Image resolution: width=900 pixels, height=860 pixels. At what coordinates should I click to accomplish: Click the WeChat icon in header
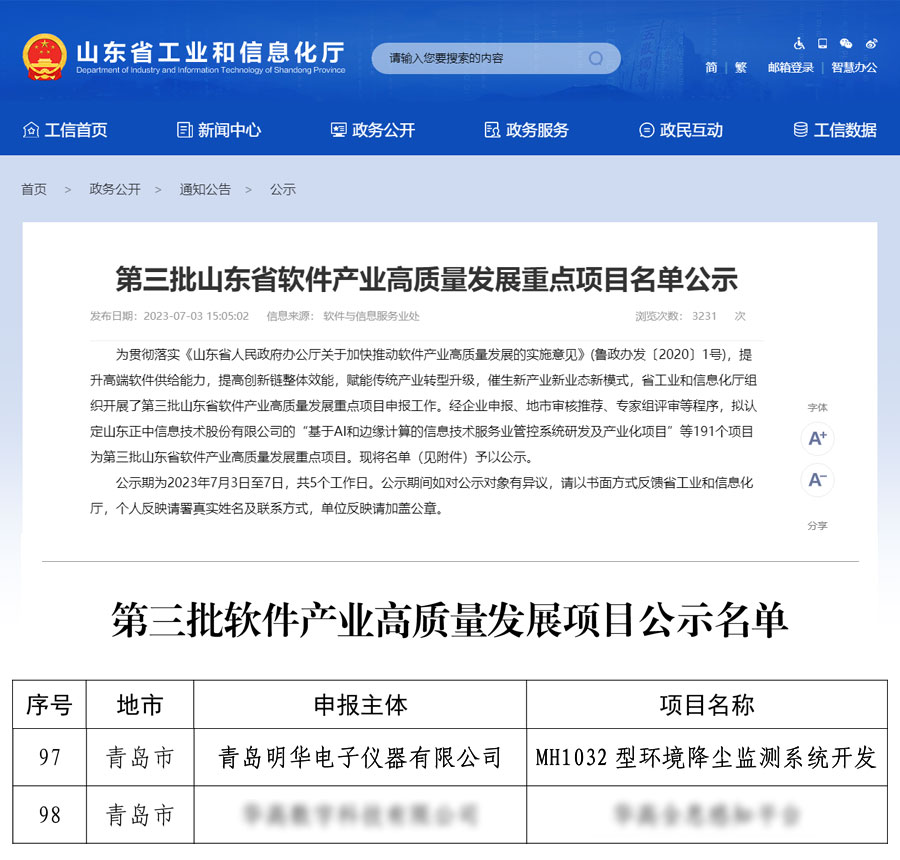pos(846,44)
